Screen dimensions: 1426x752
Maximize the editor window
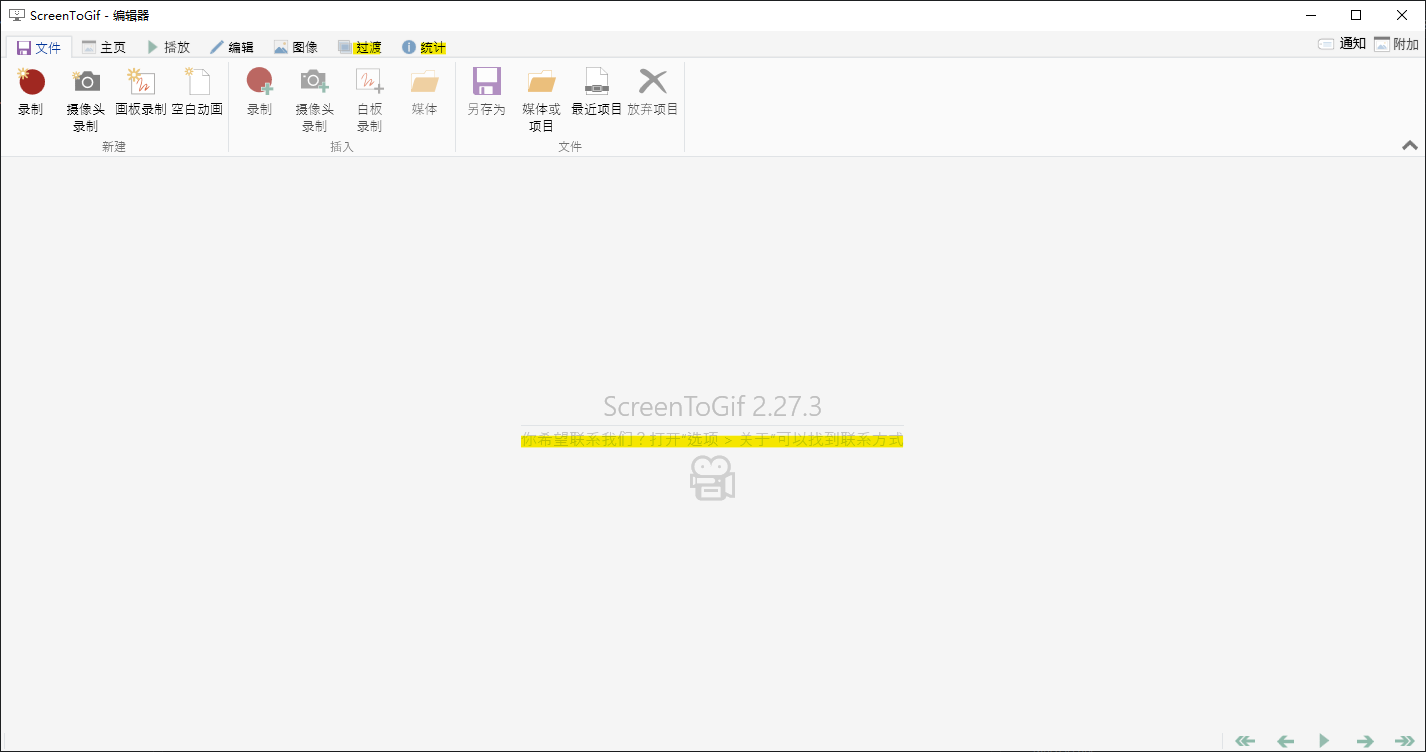pyautogui.click(x=1356, y=15)
